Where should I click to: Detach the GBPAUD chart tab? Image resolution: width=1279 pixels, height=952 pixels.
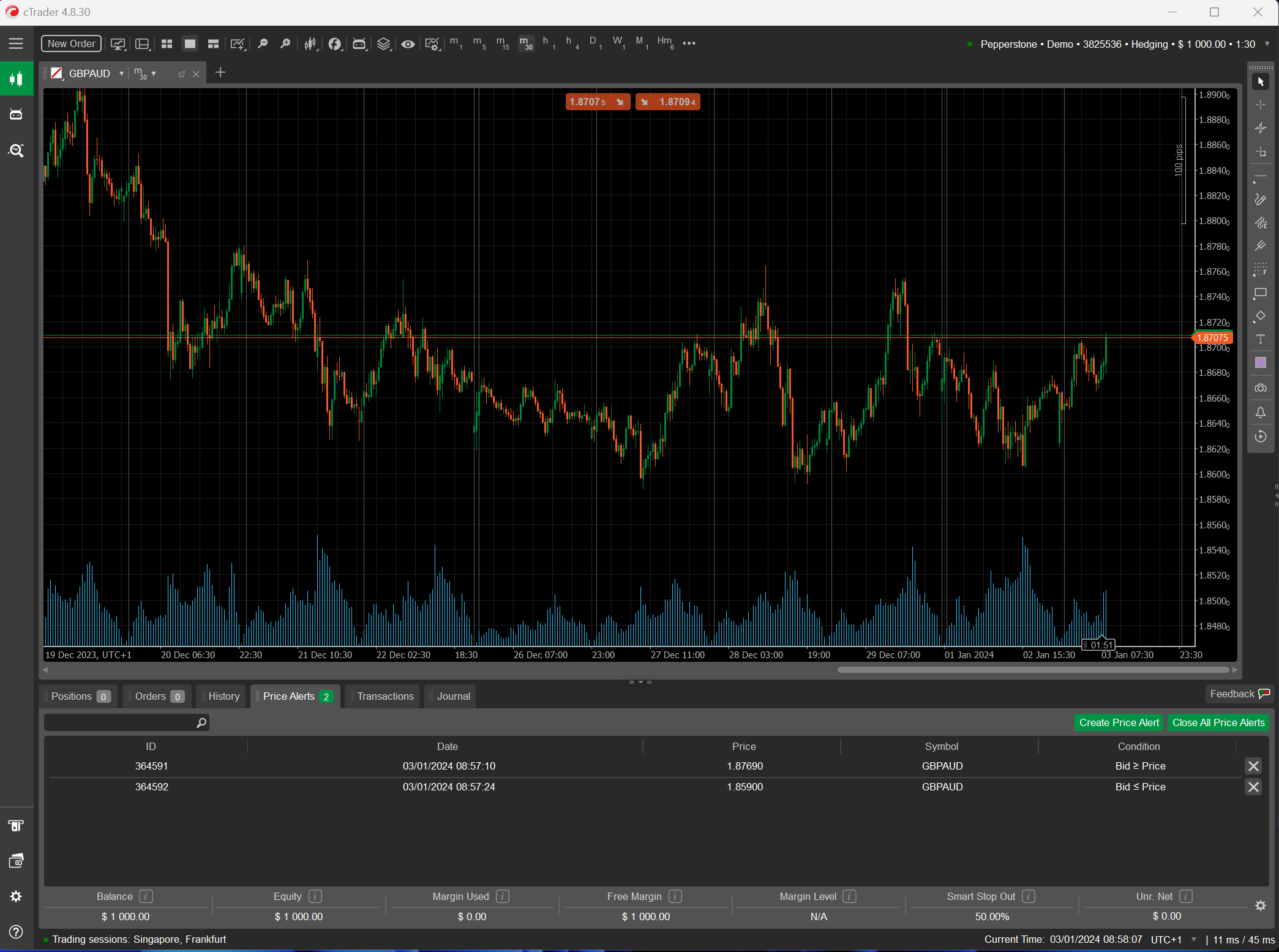[181, 74]
